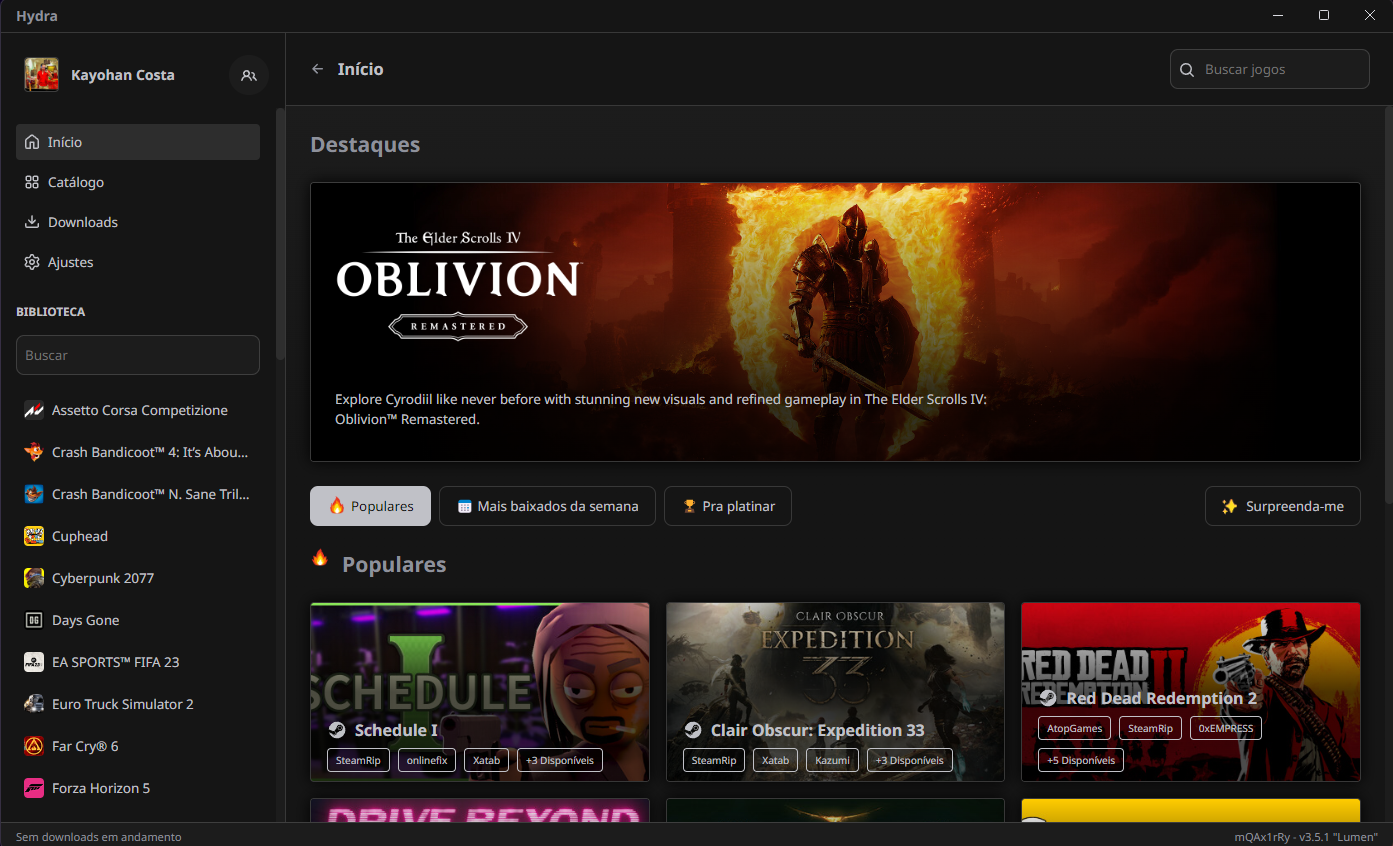1393x846 pixels.
Task: Click the download icon beside Downloads
Action: pos(32,222)
